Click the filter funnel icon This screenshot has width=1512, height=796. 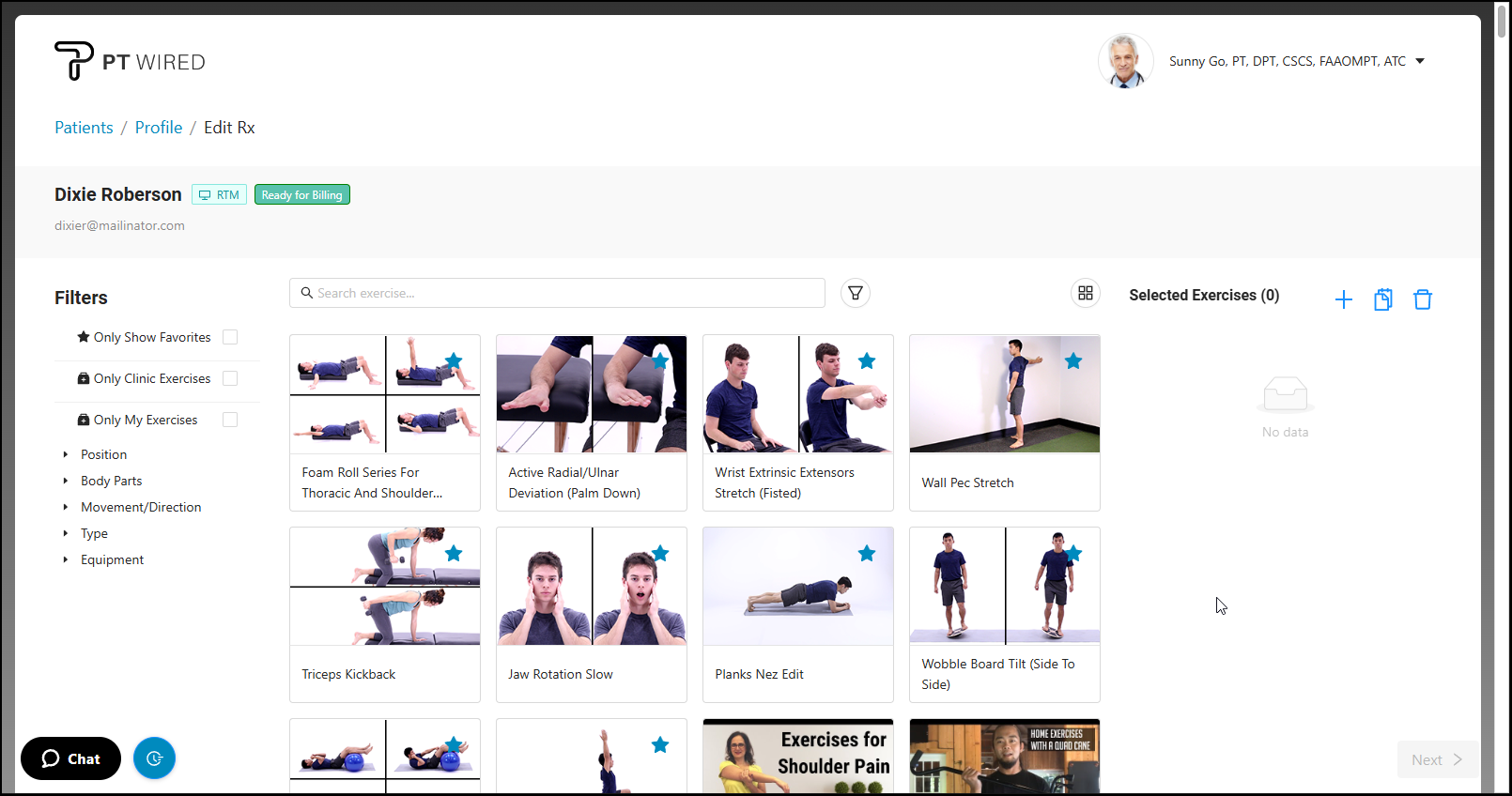[855, 293]
